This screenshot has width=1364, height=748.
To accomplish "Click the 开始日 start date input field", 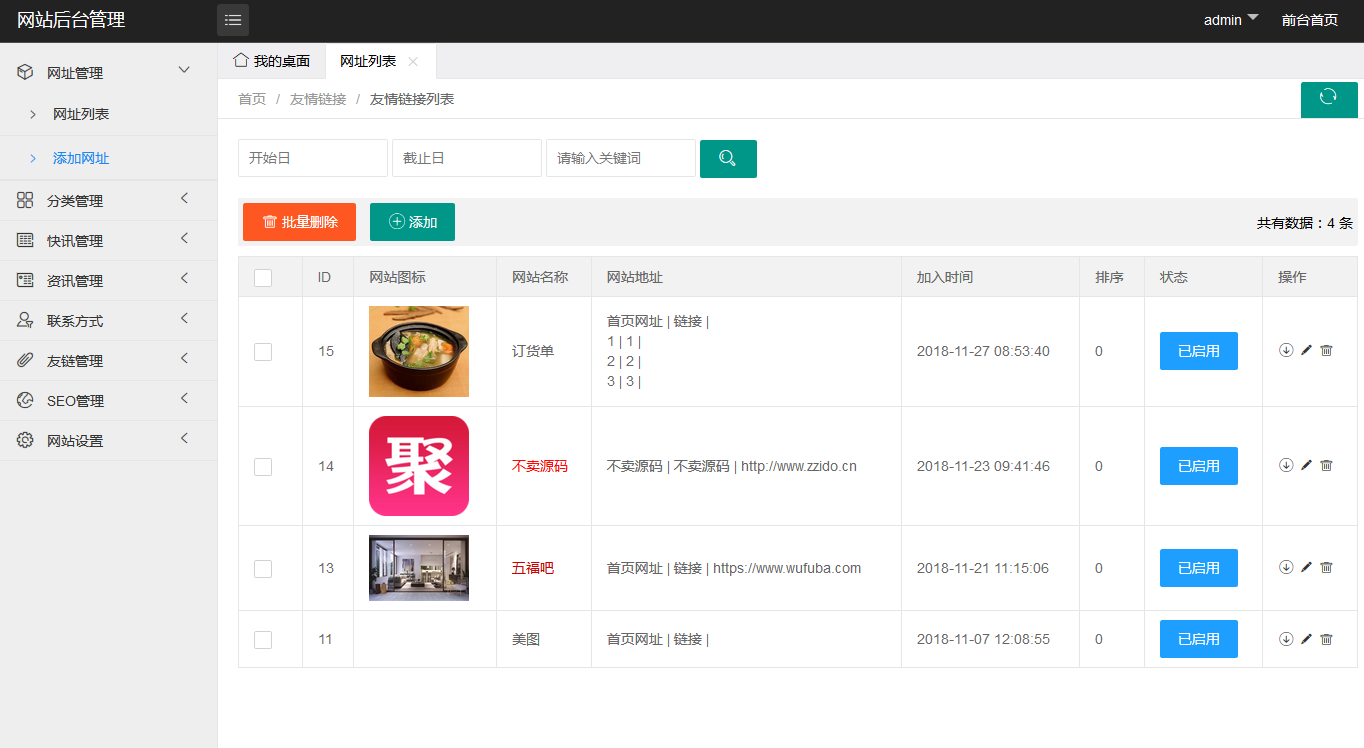I will click(x=312, y=158).
